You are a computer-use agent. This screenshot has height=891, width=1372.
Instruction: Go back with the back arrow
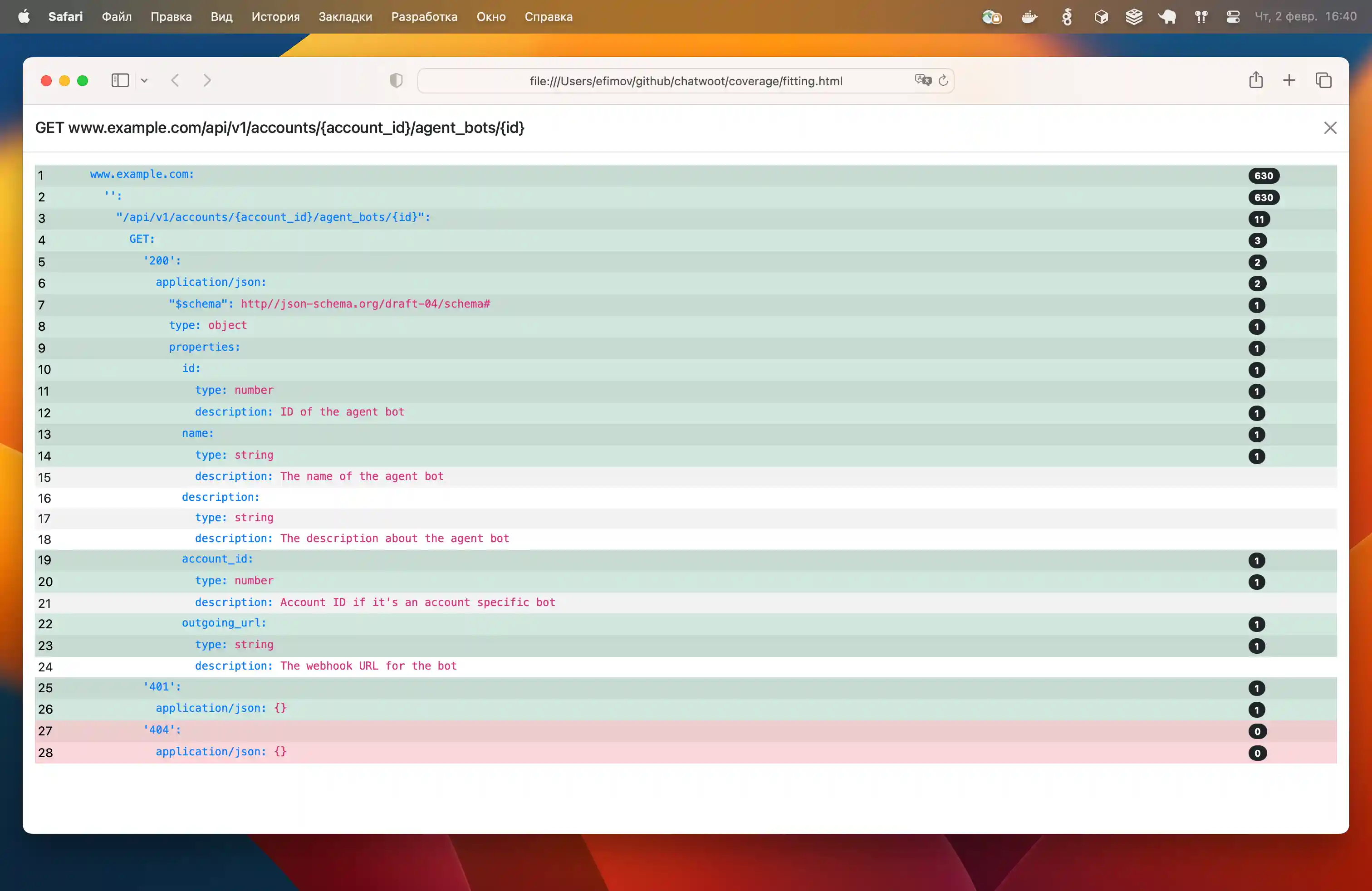tap(175, 81)
